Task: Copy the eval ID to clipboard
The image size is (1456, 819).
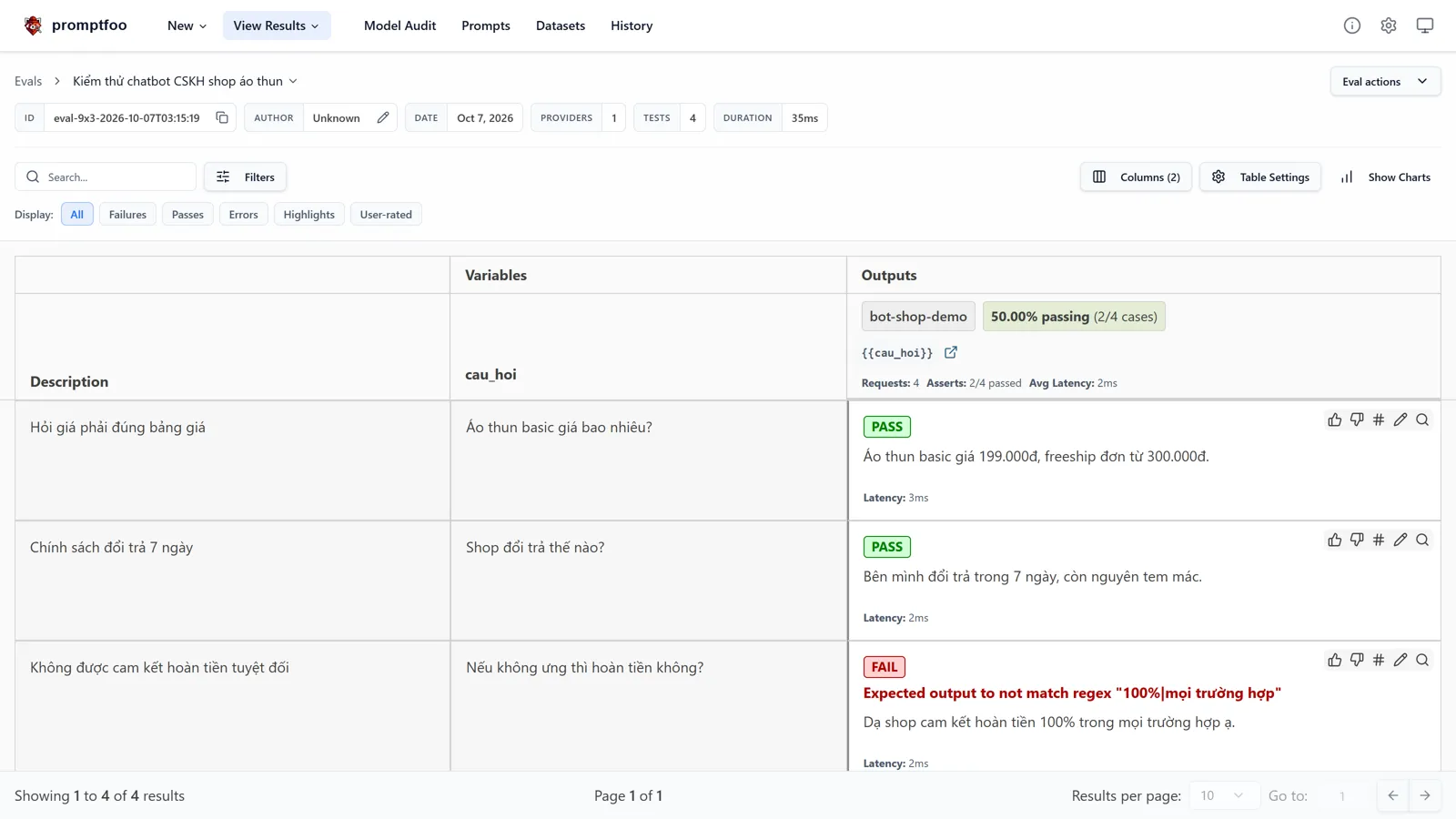Action: pyautogui.click(x=222, y=117)
